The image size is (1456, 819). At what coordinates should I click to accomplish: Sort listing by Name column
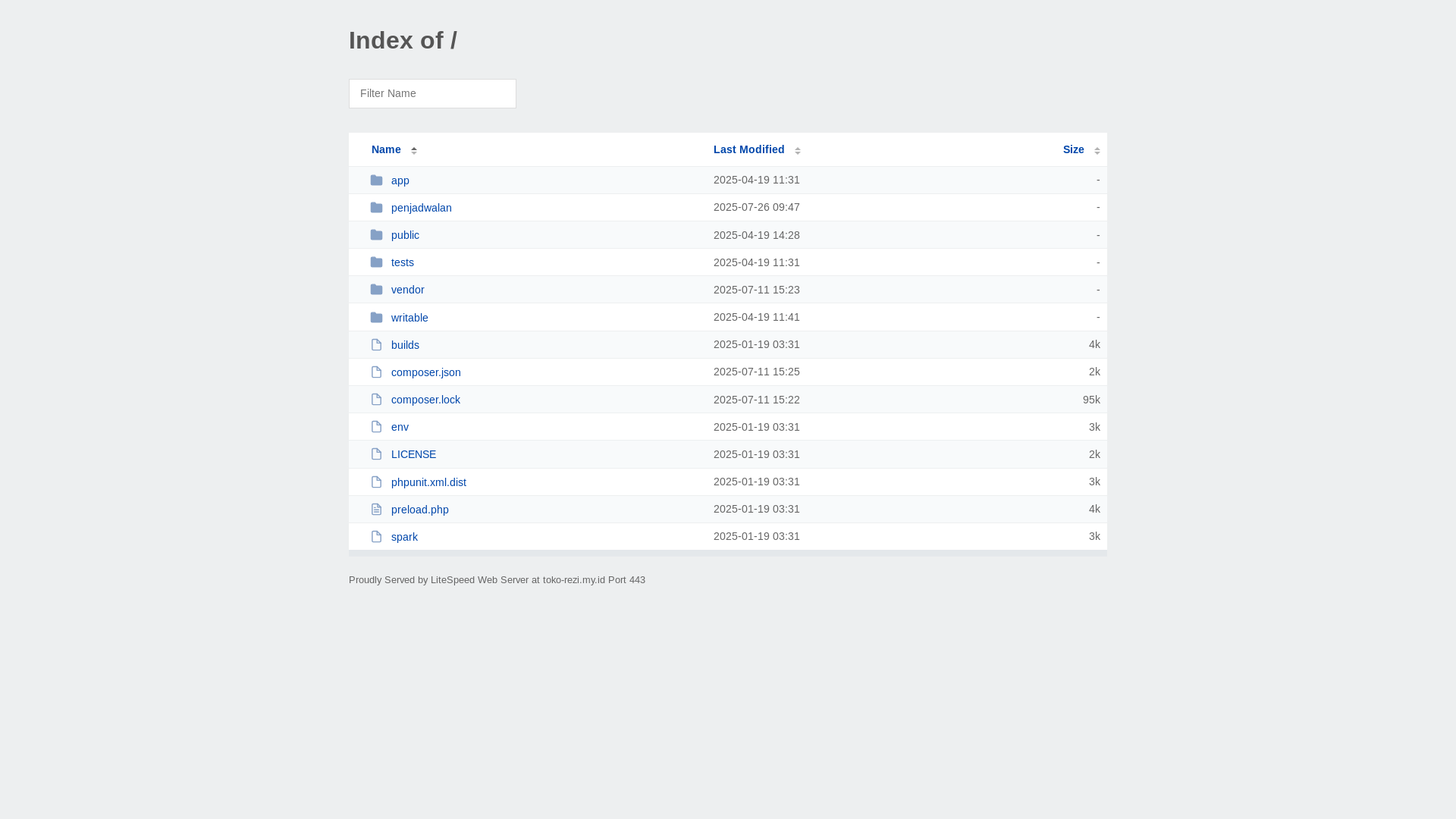386,149
